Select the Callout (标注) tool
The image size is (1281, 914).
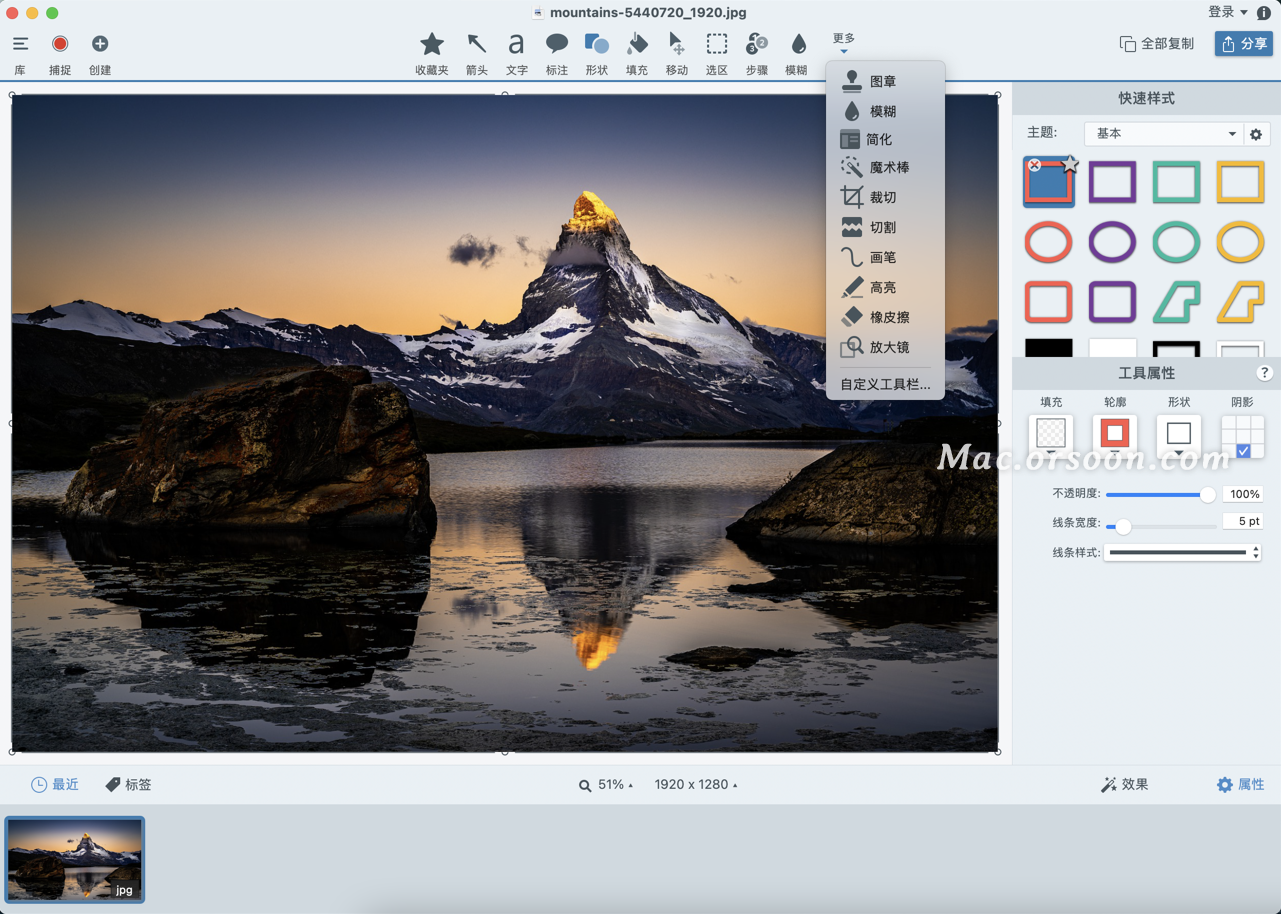pyautogui.click(x=557, y=44)
